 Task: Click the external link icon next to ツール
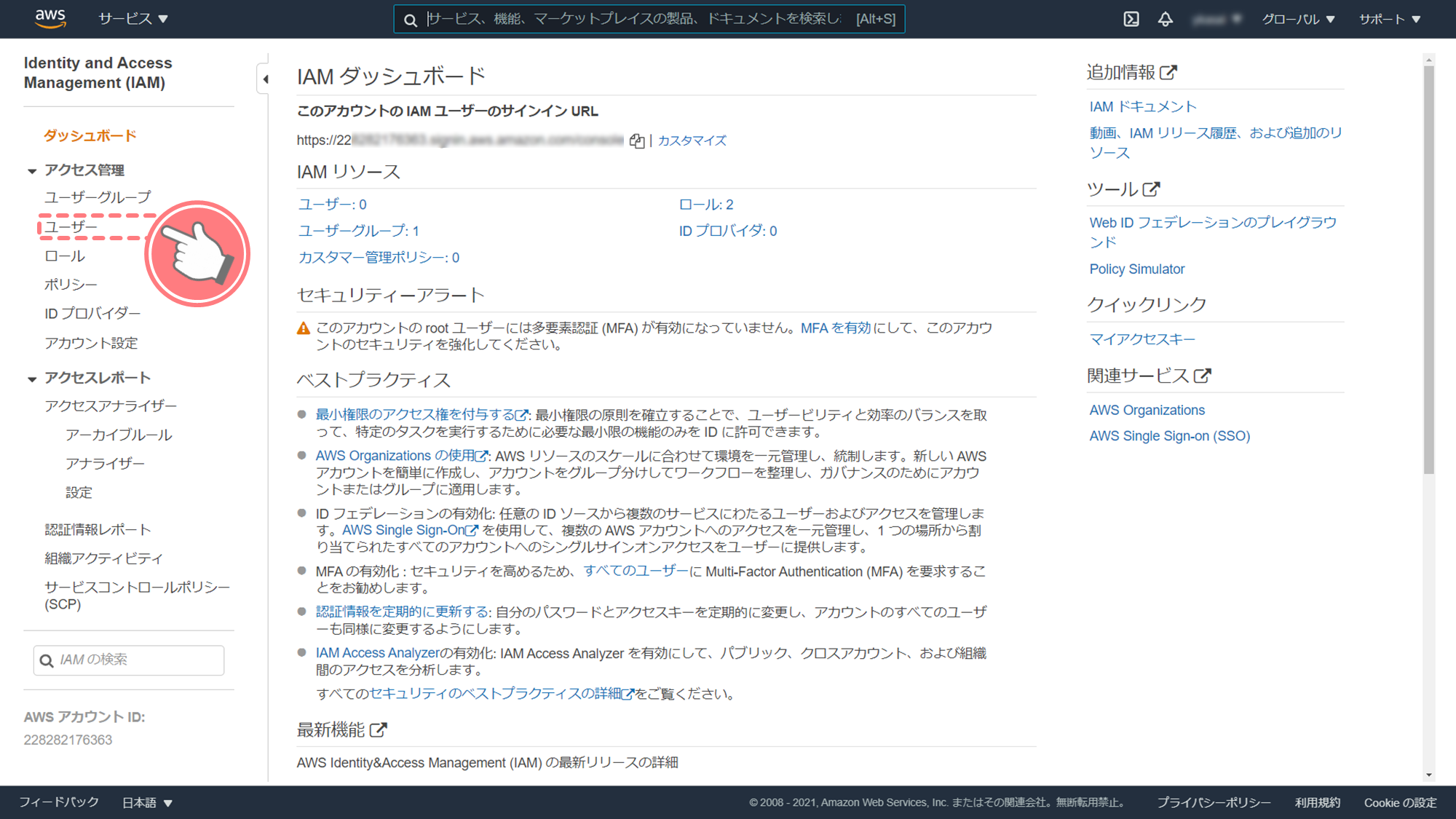(1151, 189)
